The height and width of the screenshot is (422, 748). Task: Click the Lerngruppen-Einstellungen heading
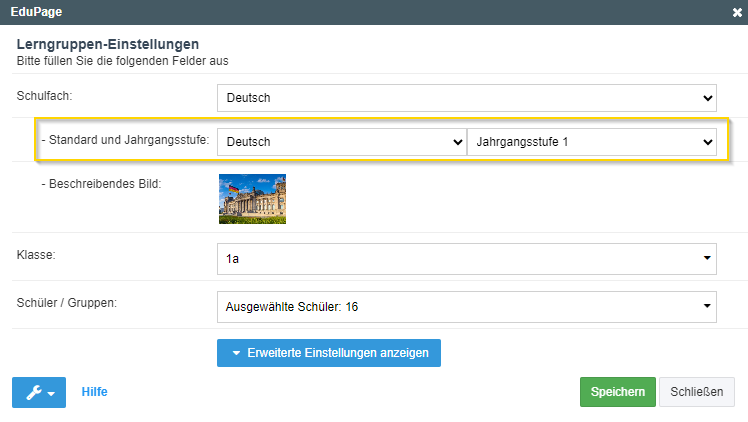(108, 44)
